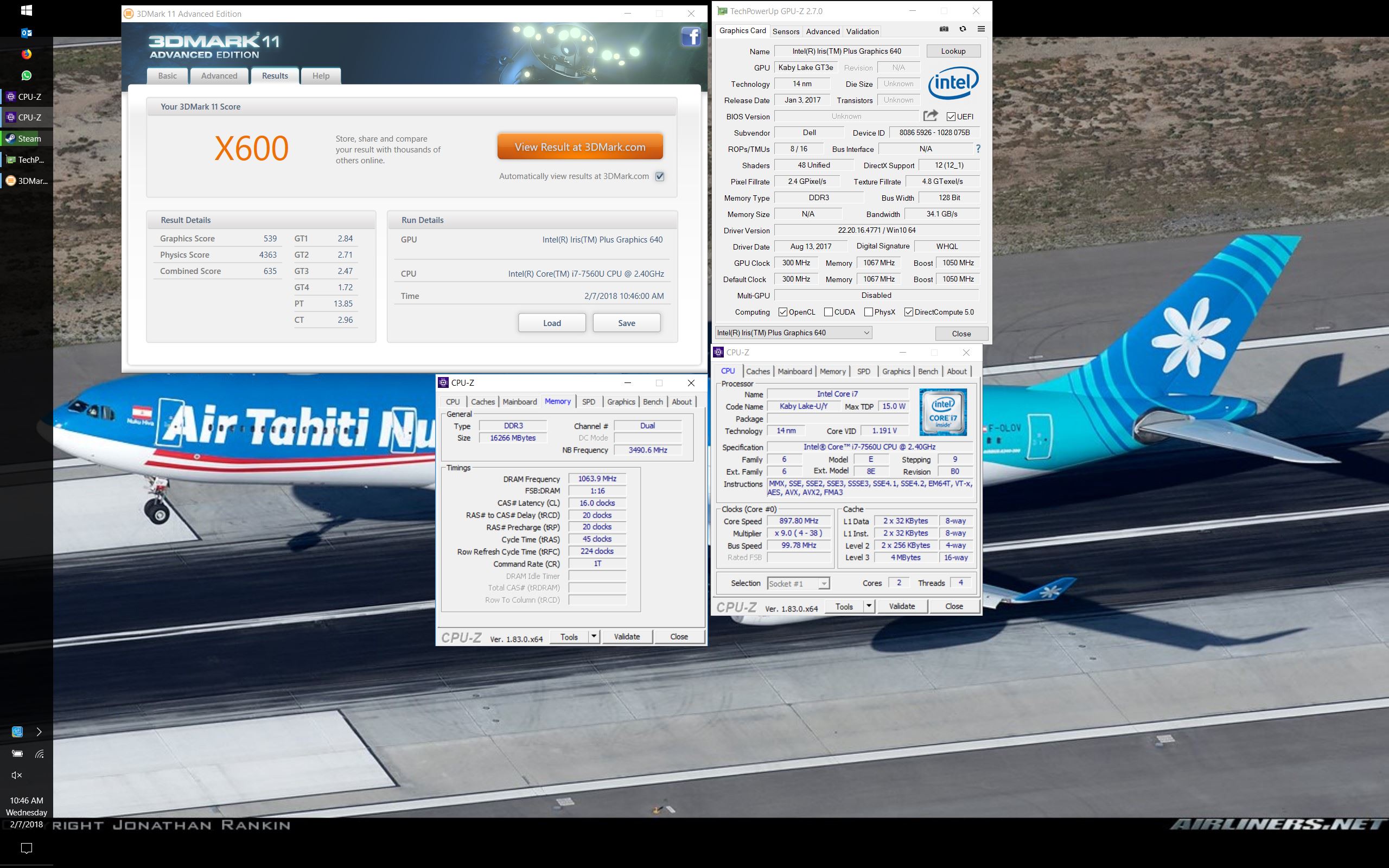The width and height of the screenshot is (1389, 868).
Task: Open the Validation tab in GPU-Z
Action: (862, 31)
